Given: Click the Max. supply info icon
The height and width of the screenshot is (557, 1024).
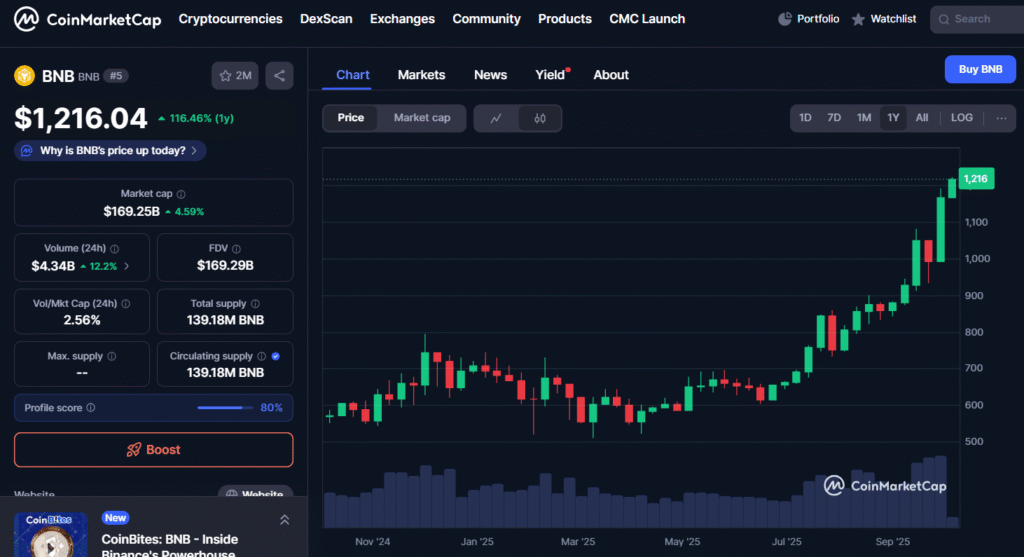Looking at the screenshot, I should (112, 357).
